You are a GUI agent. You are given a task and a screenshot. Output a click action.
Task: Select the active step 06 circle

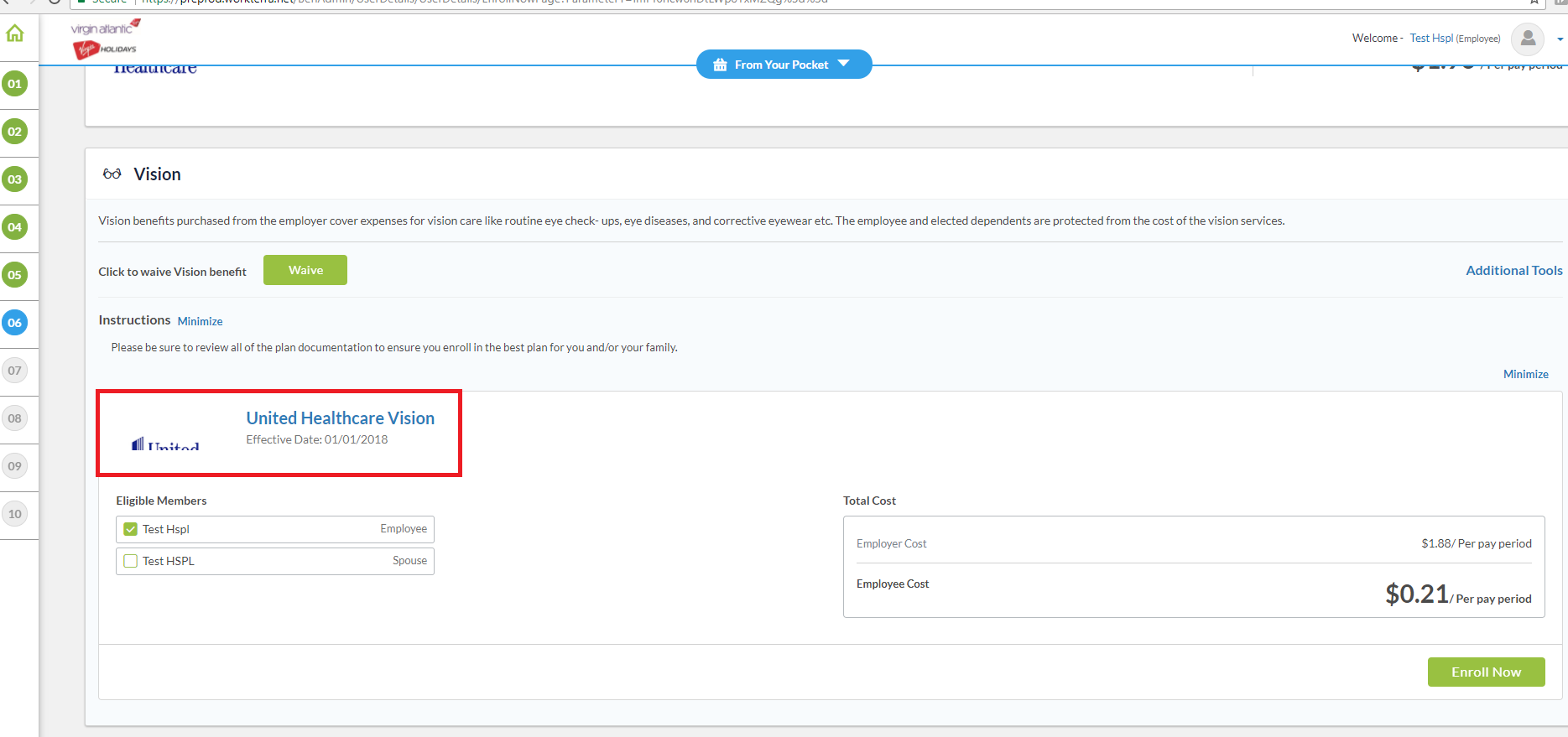[x=15, y=323]
